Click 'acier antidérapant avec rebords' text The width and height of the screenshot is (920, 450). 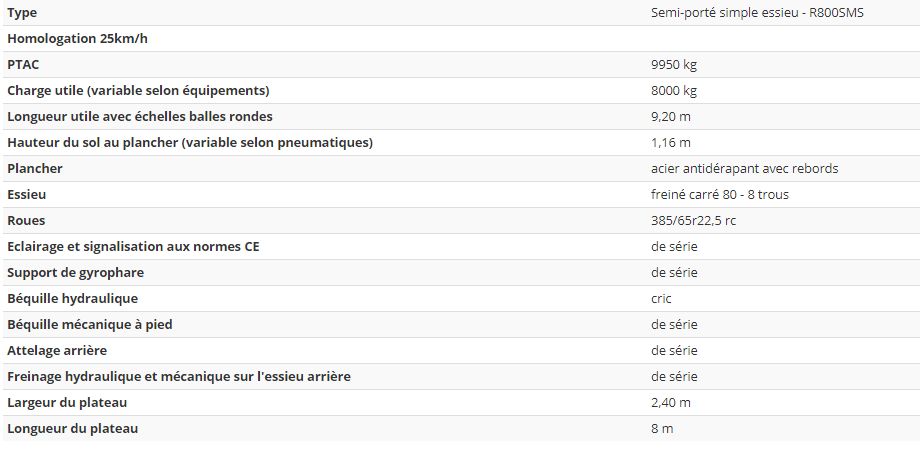[x=745, y=169]
